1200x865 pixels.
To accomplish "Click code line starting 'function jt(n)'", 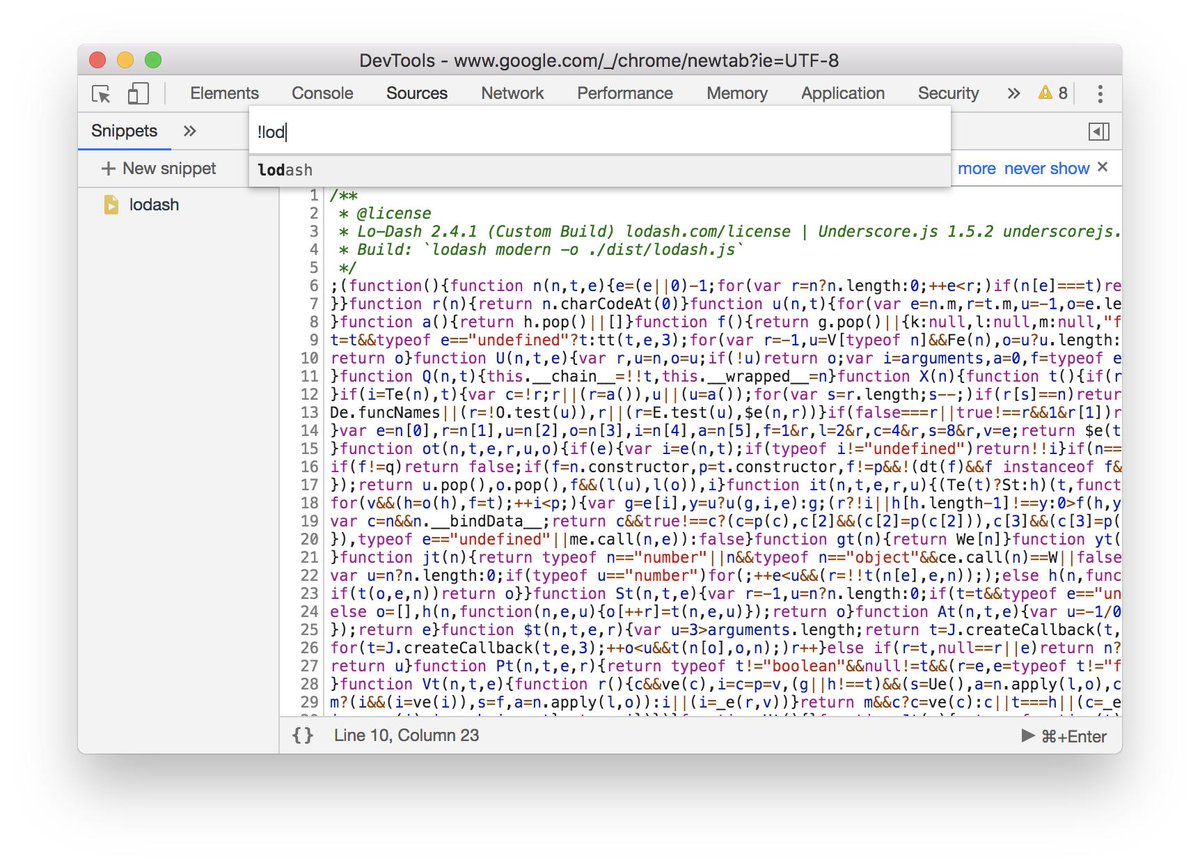I will click(725, 557).
